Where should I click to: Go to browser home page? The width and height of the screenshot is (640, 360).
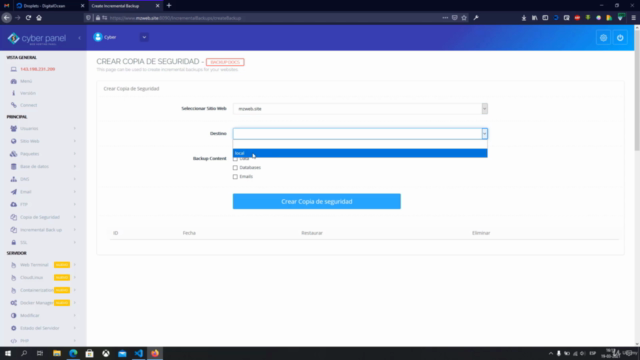(39, 18)
